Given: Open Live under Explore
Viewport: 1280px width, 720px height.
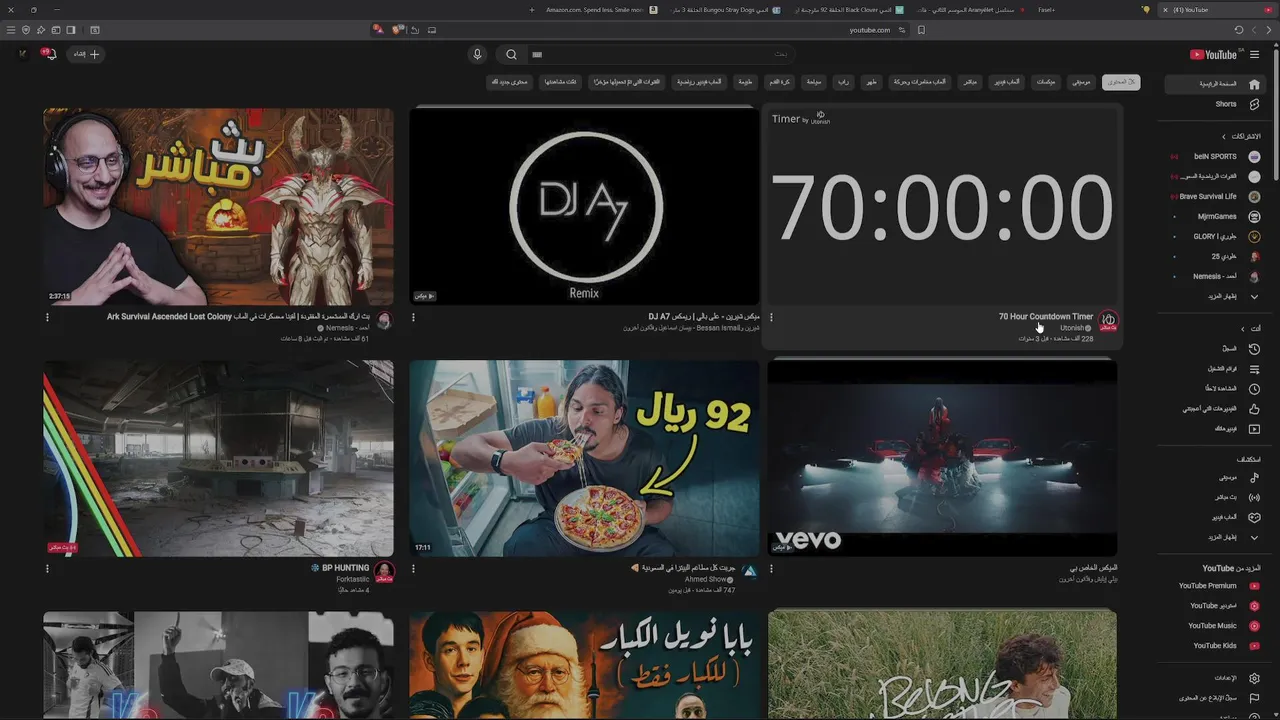Looking at the screenshot, I should (1217, 497).
